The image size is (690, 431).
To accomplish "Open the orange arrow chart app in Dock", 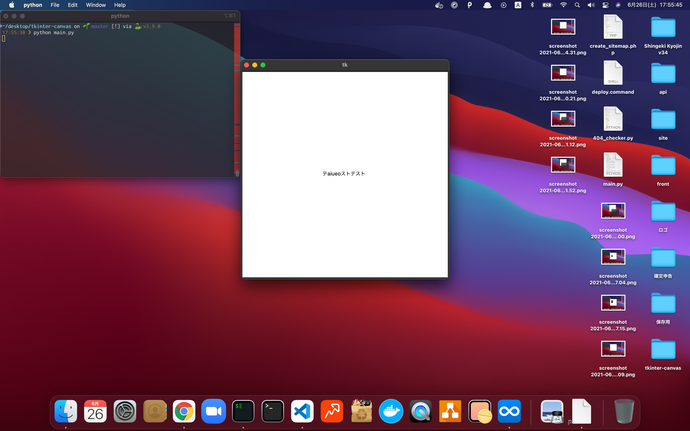I will coord(332,411).
